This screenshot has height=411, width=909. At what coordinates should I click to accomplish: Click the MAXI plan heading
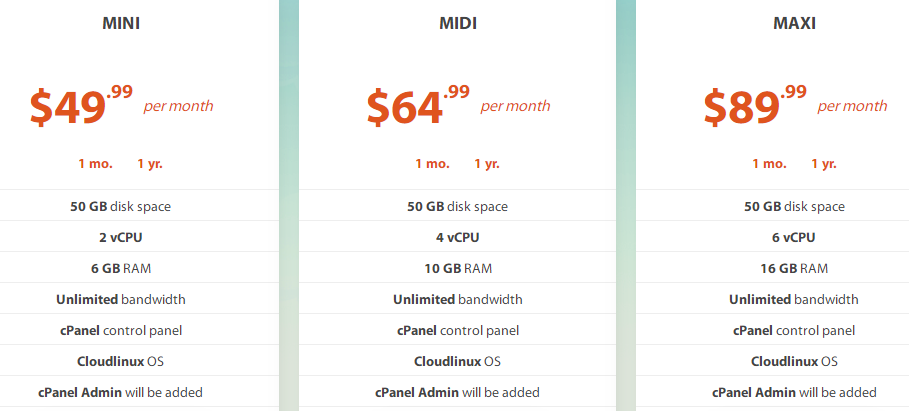coord(794,23)
